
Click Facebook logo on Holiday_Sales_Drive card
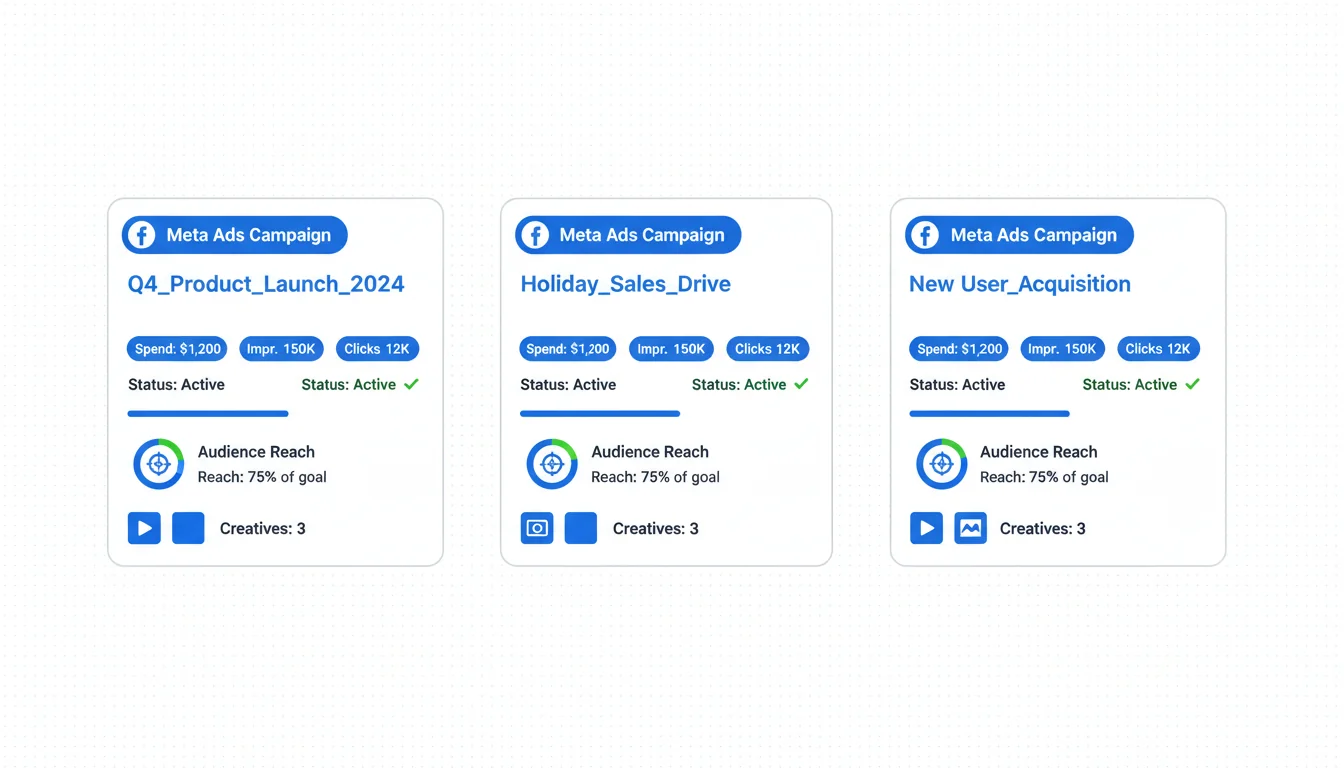(x=535, y=236)
